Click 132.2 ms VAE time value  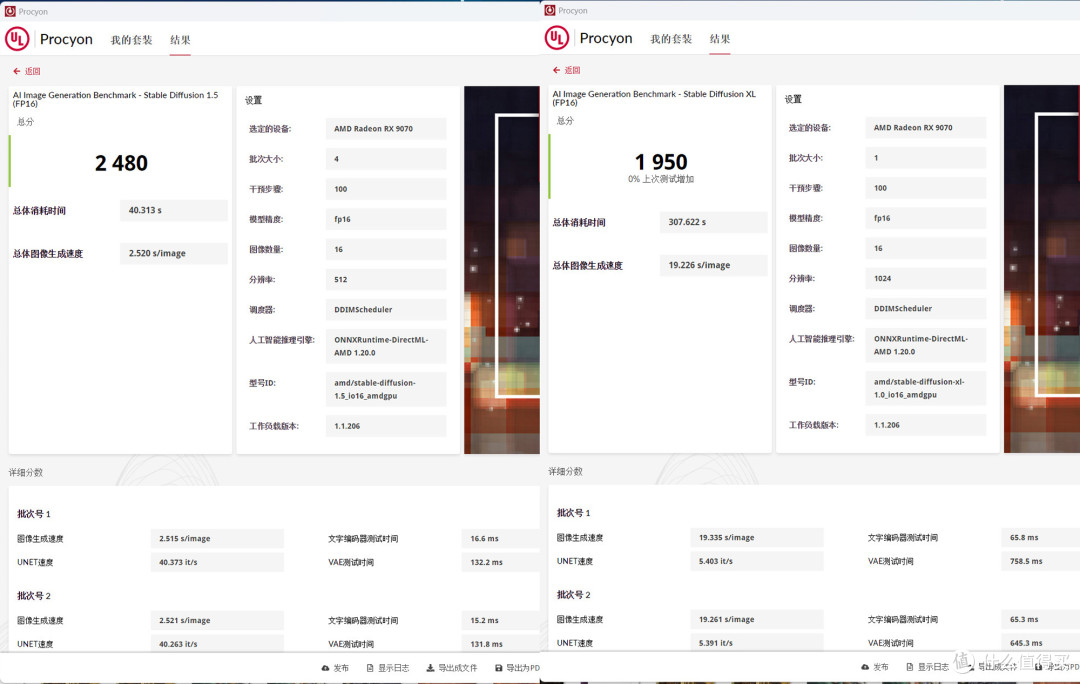(500, 562)
